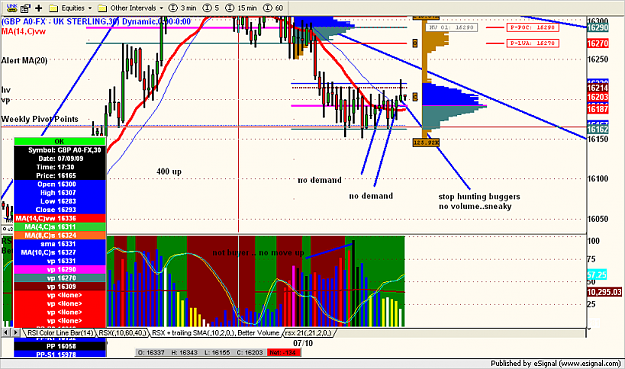Switch to RSX(,10,60,40,) tab
The width and height of the screenshot is (625, 369).
click(122, 333)
